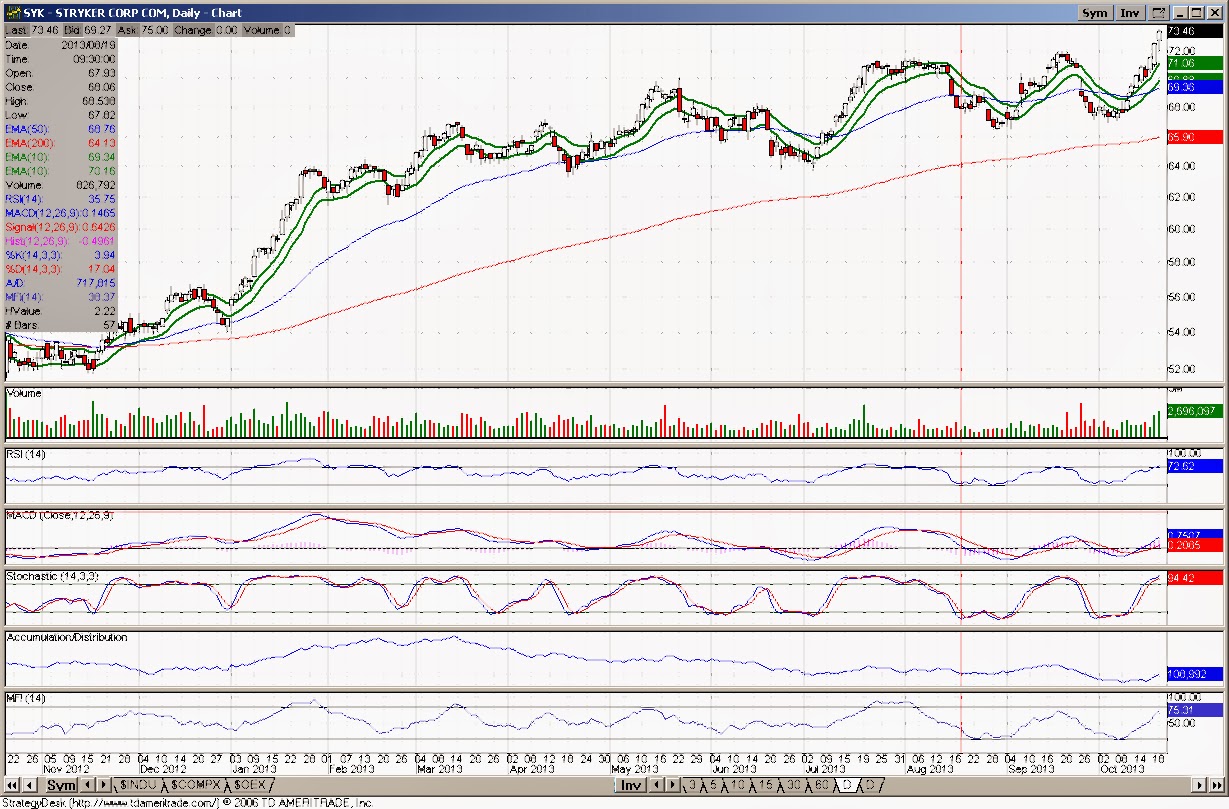The image size is (1229, 809).
Task: Click the green 71.06 EMA price label
Action: (1195, 63)
